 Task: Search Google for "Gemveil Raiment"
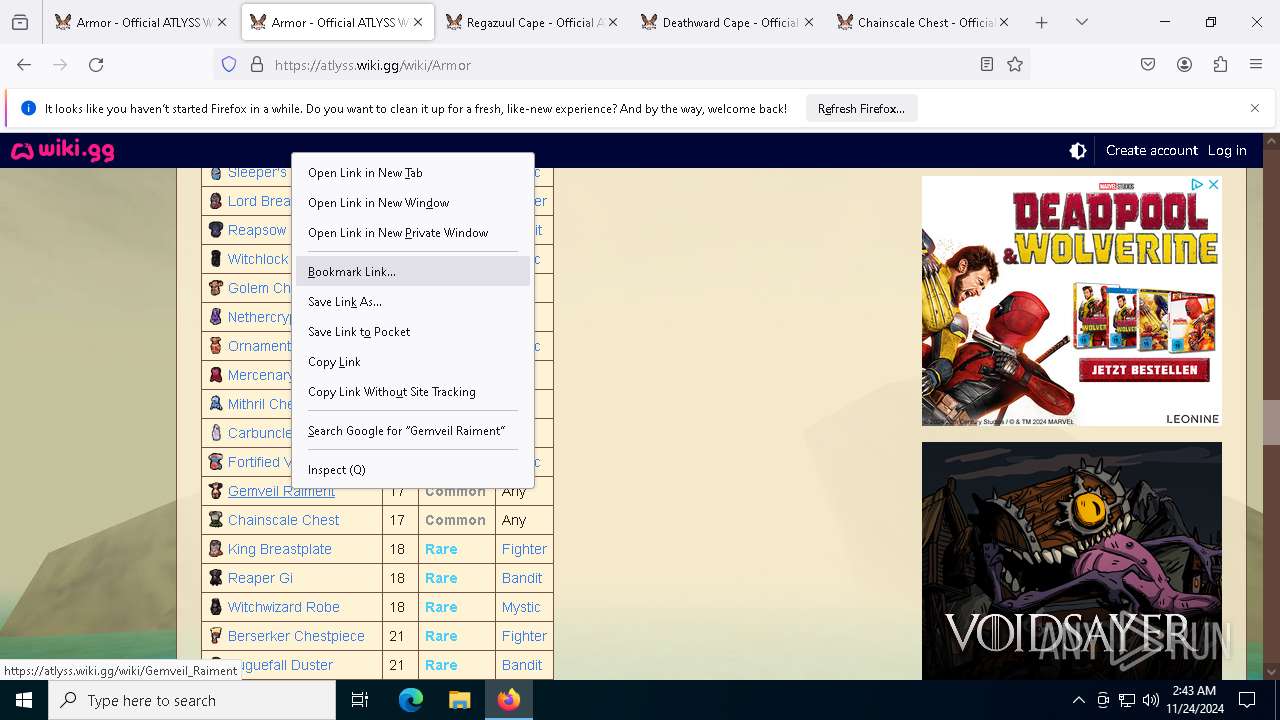(413, 431)
